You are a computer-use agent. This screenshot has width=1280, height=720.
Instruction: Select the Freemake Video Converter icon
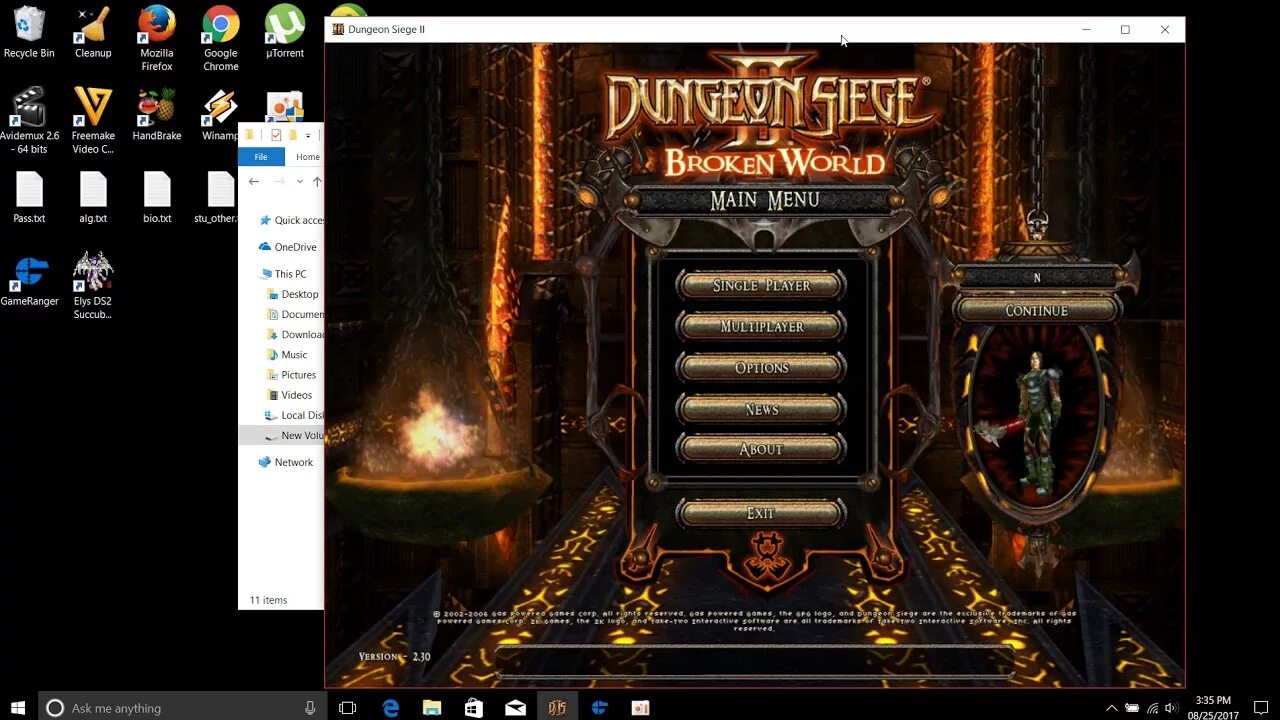tap(93, 121)
